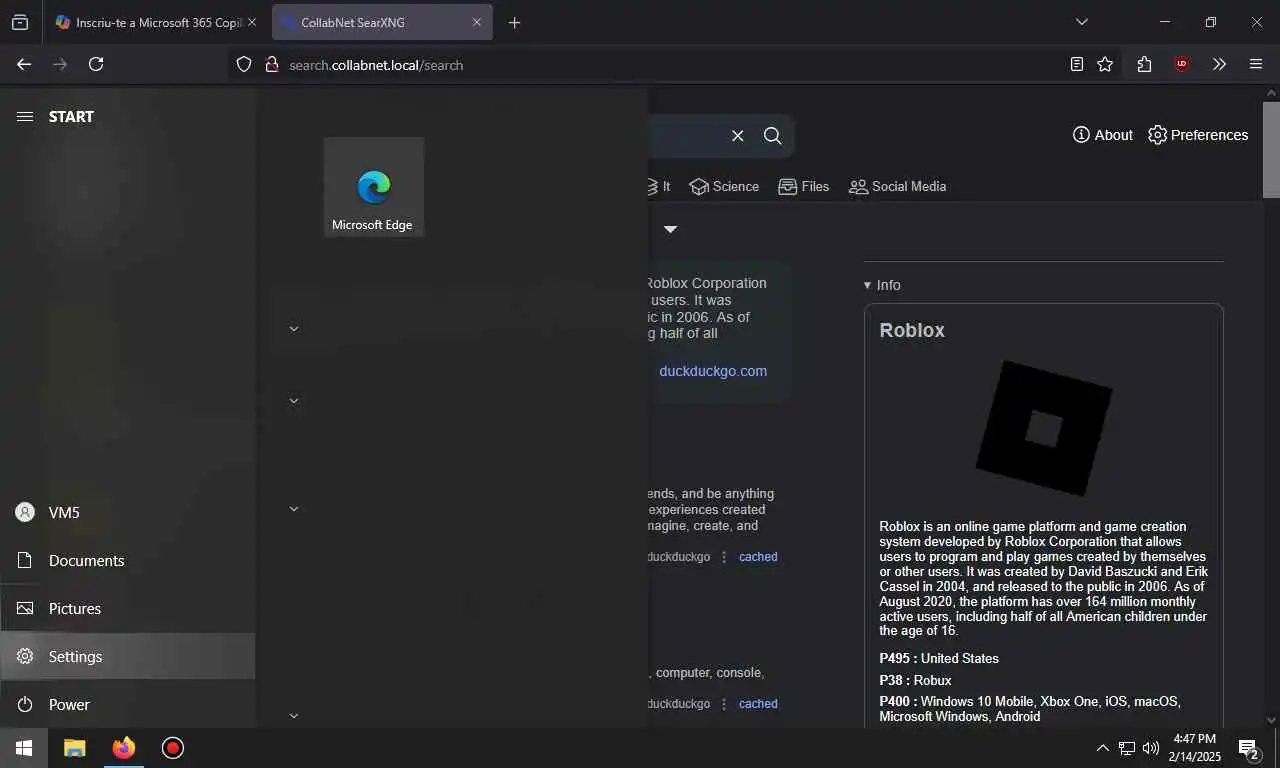Close the Microsoft 365 Copilot tab
The height and width of the screenshot is (768, 1280).
click(x=251, y=22)
